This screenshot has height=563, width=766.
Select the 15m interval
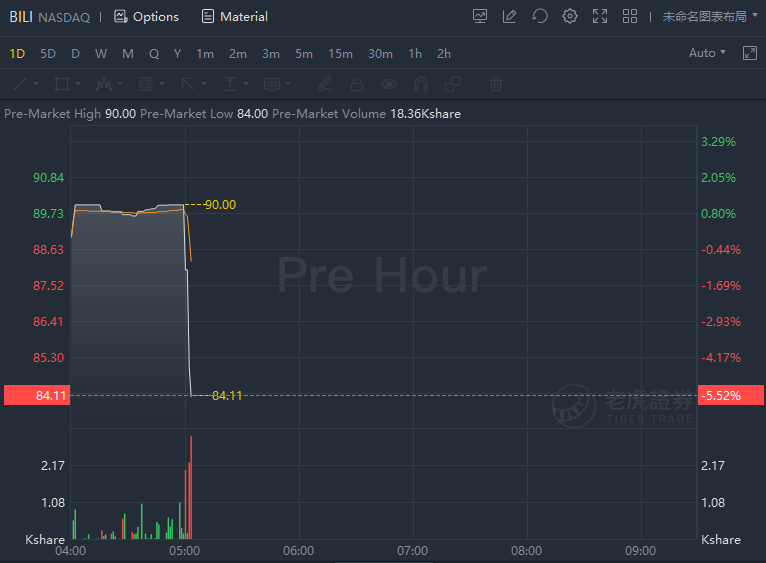(340, 53)
